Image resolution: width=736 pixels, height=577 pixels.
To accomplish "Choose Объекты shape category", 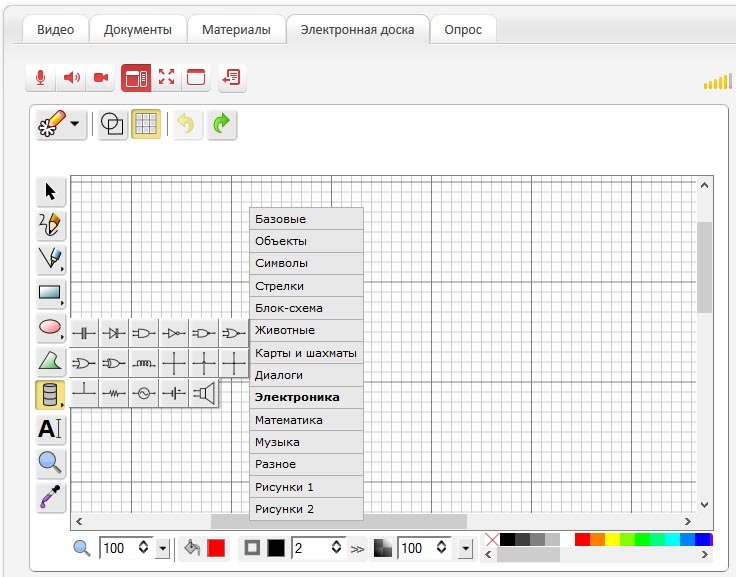I will [307, 241].
